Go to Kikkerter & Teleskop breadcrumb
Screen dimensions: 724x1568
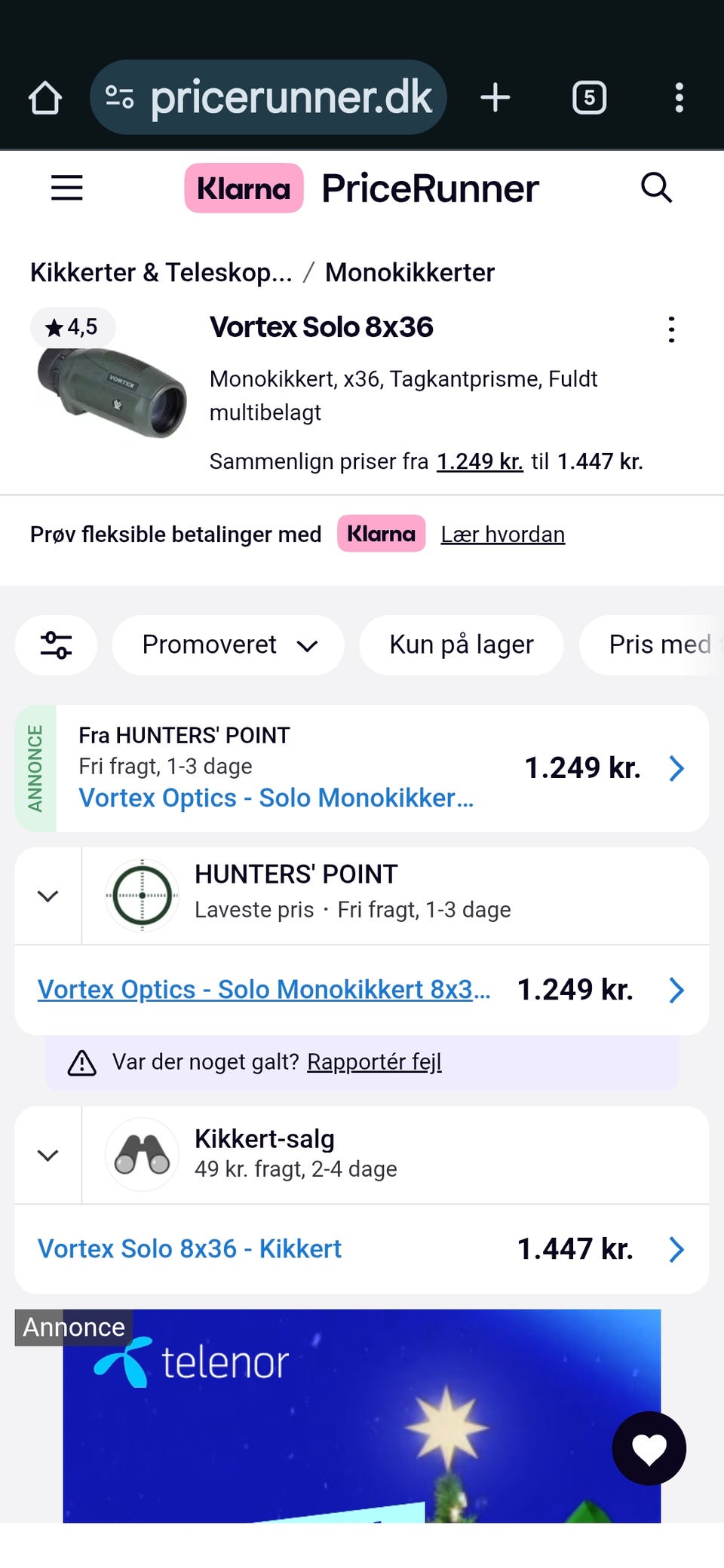161,272
